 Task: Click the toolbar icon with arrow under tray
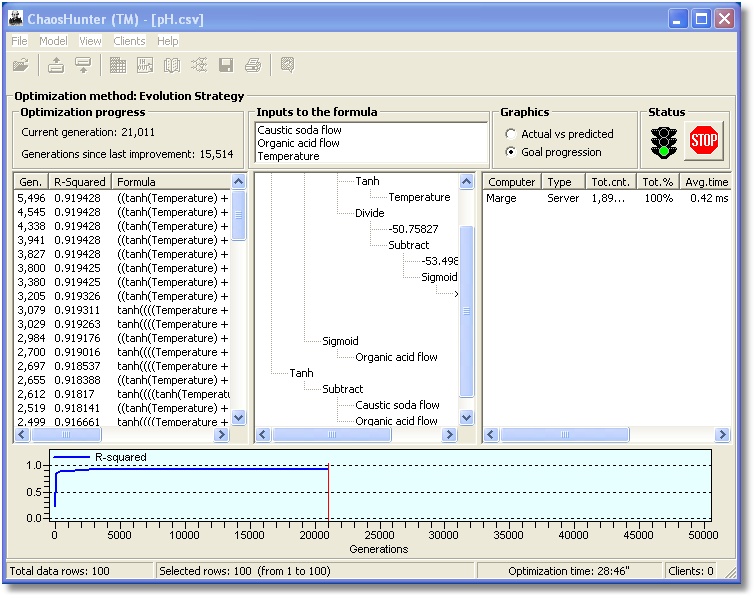tap(83, 65)
